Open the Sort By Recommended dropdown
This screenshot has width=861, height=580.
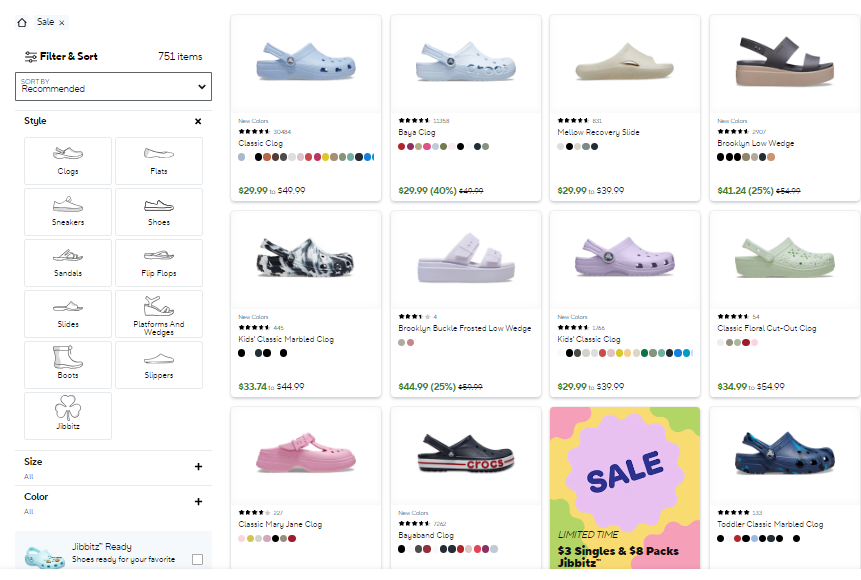click(x=113, y=86)
